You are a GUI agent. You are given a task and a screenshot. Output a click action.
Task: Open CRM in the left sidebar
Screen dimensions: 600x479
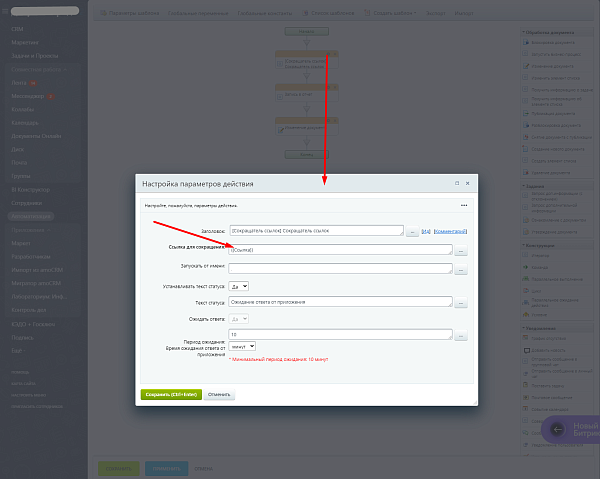(17, 29)
